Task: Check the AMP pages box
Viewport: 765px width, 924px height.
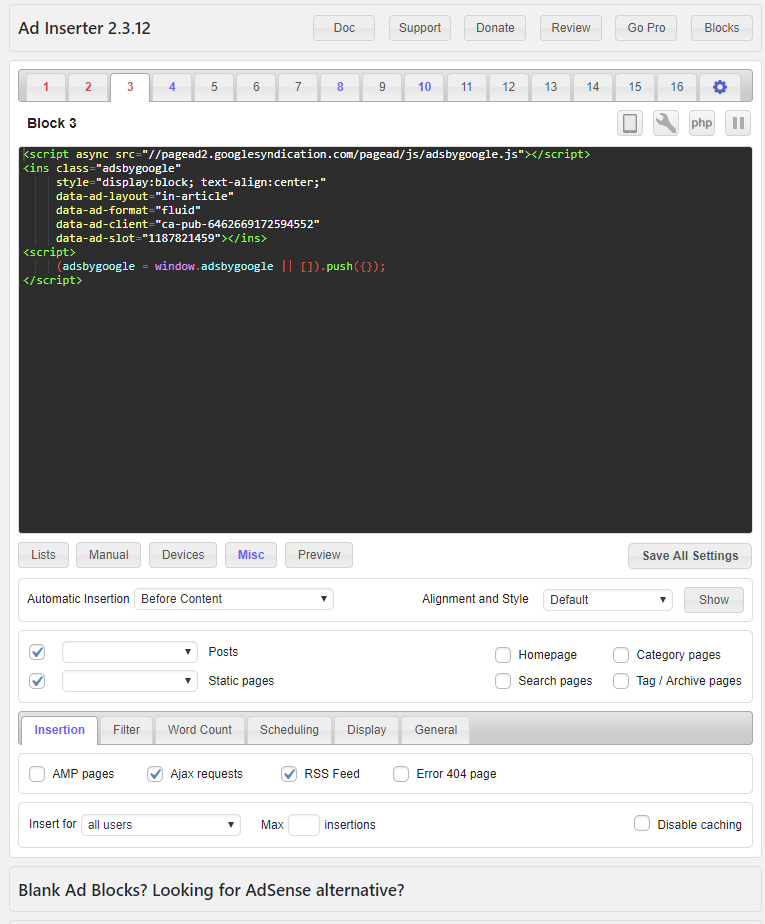Action: click(37, 774)
